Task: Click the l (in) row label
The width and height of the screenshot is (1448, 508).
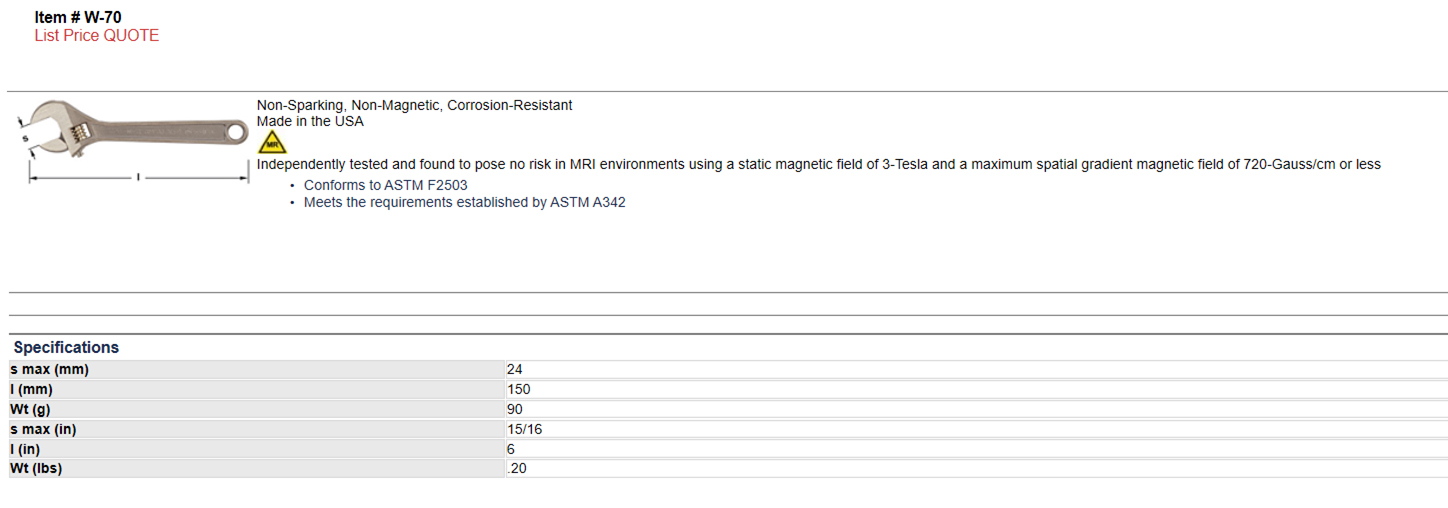Action: [256, 449]
